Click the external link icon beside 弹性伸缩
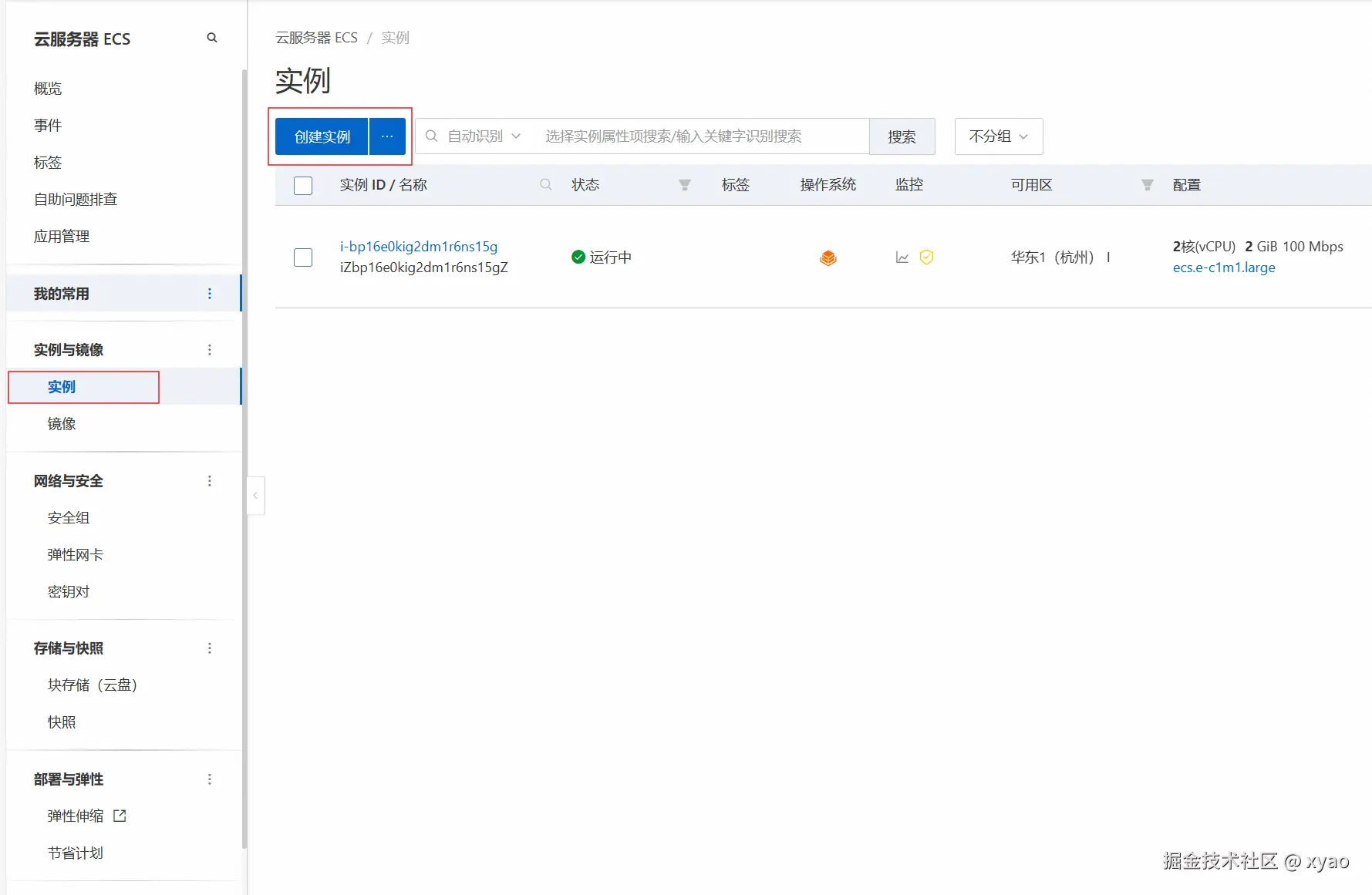The image size is (1372, 895). [120, 816]
